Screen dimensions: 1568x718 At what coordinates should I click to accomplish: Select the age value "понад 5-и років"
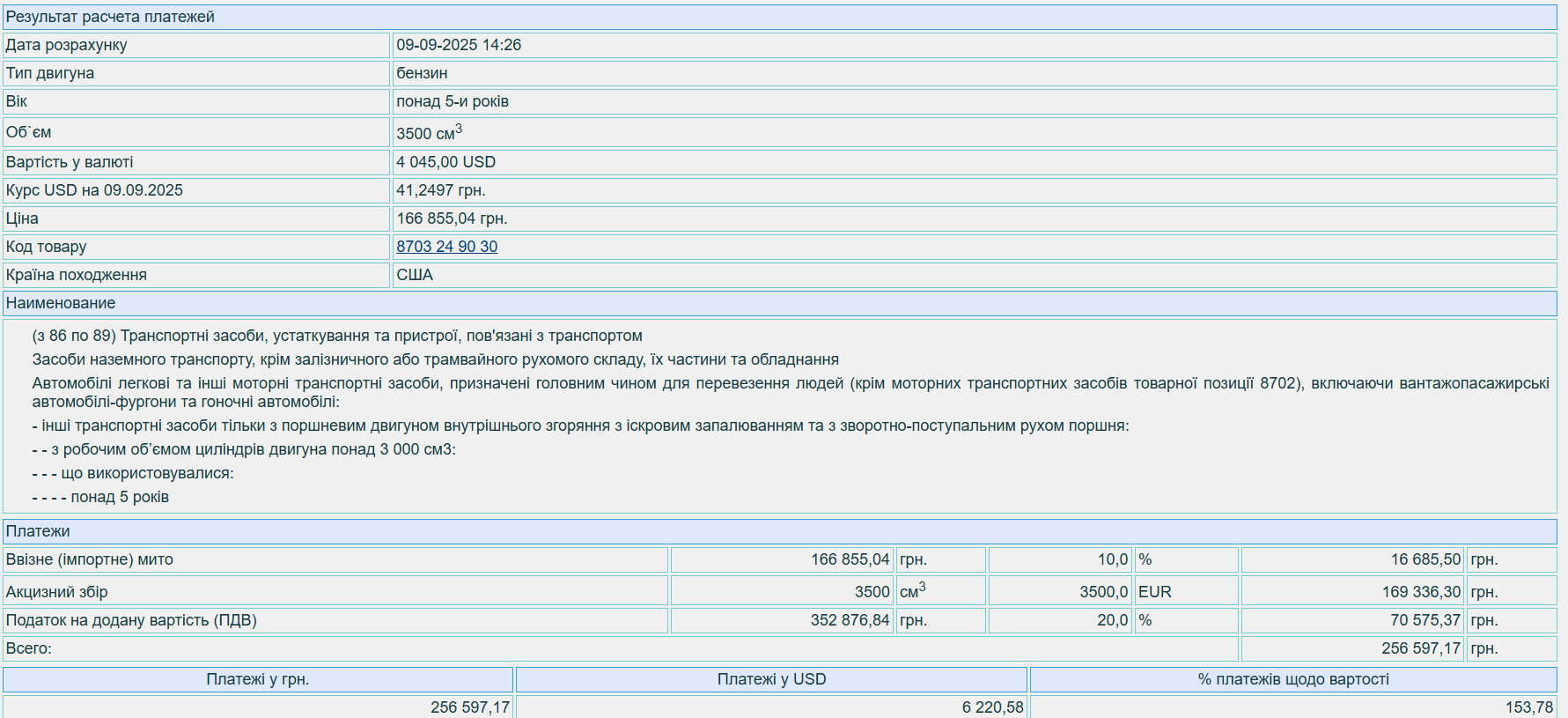(x=453, y=101)
